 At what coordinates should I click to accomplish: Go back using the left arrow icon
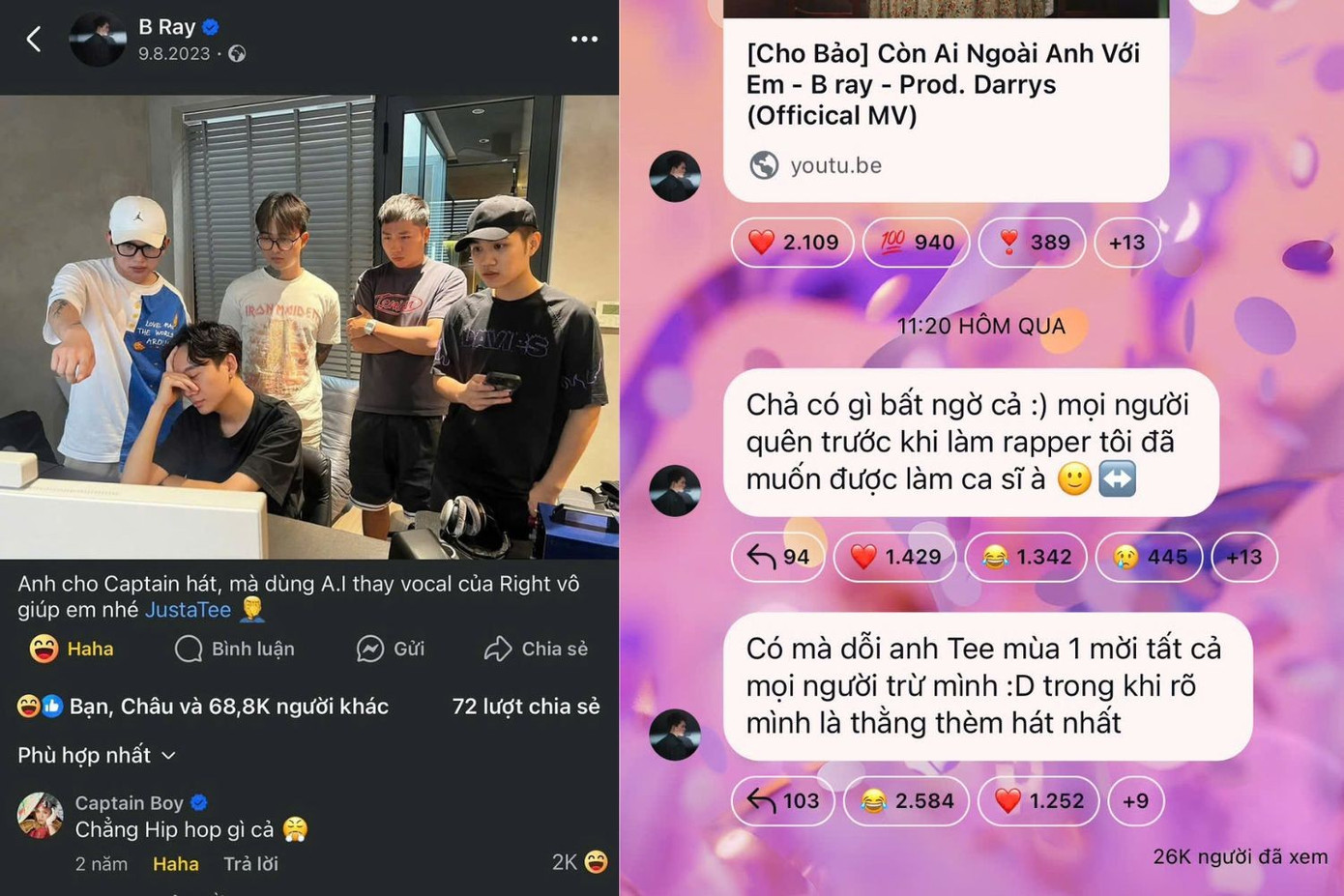[x=34, y=39]
